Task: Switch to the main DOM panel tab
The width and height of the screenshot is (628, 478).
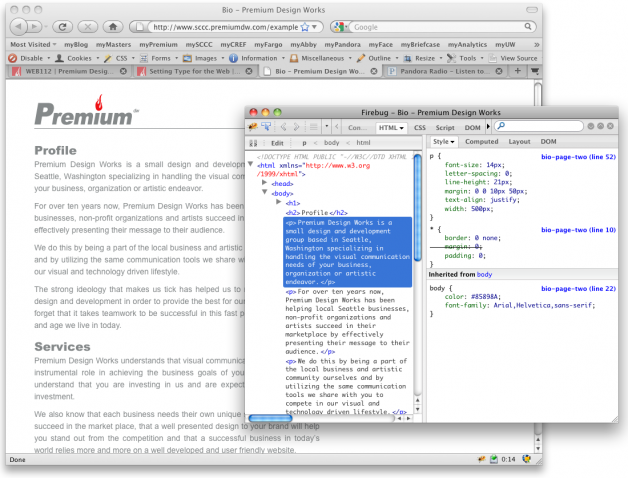Action: (x=472, y=128)
